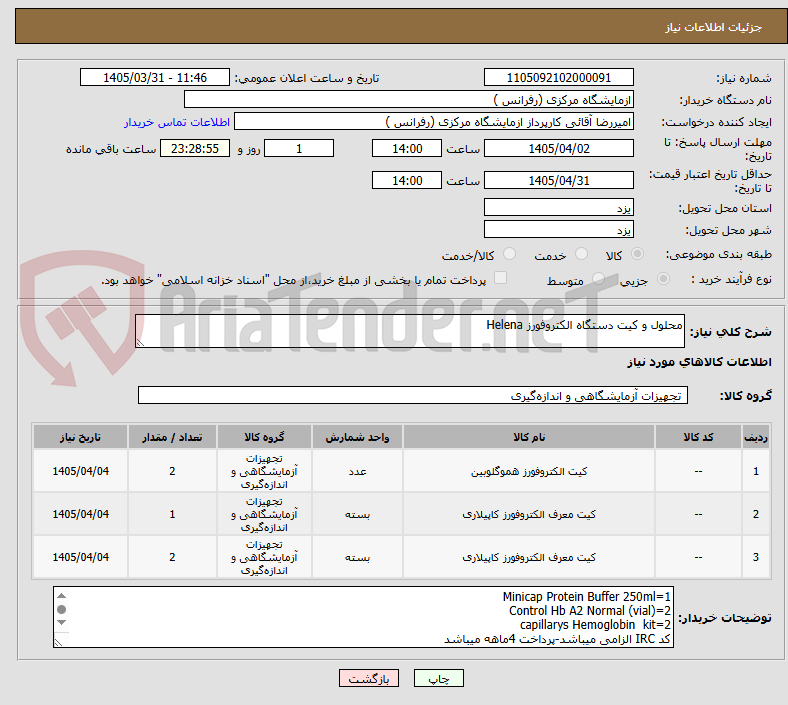Click the تعداد / مقدار column header
The height and width of the screenshot is (705, 788).
[x=172, y=437]
